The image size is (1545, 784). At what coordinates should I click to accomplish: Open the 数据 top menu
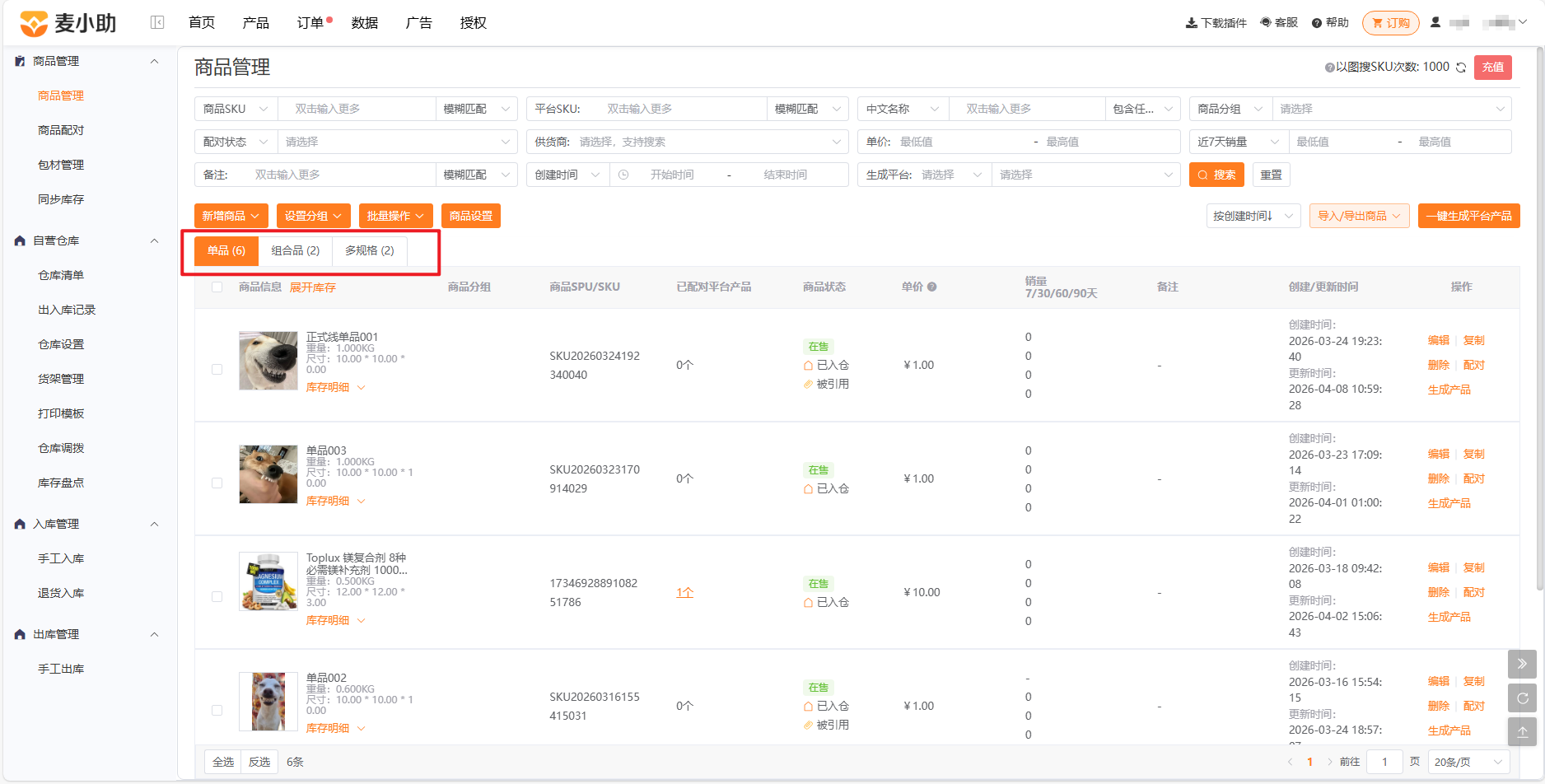click(x=365, y=23)
